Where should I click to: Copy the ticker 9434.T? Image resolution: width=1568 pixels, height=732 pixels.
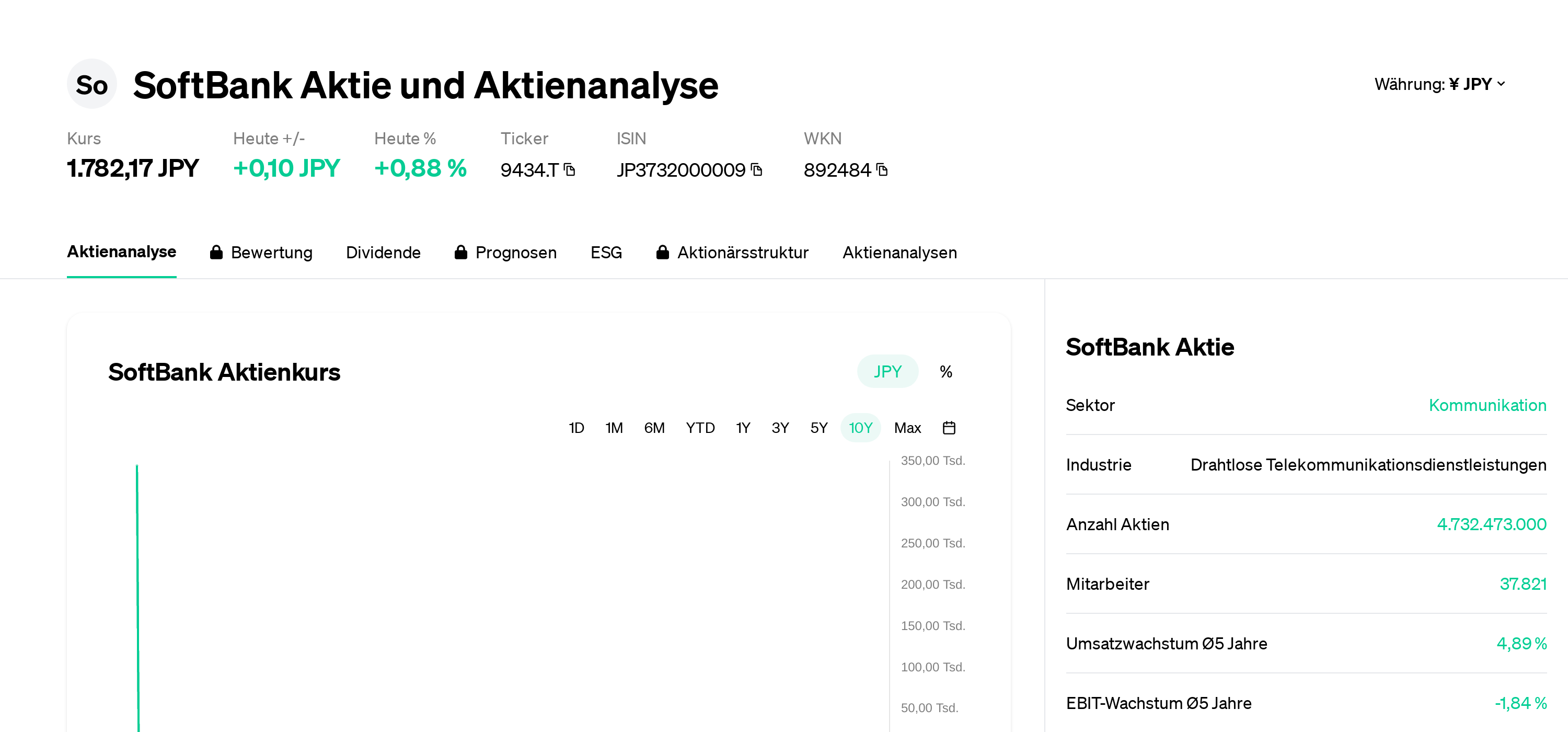[x=569, y=170]
